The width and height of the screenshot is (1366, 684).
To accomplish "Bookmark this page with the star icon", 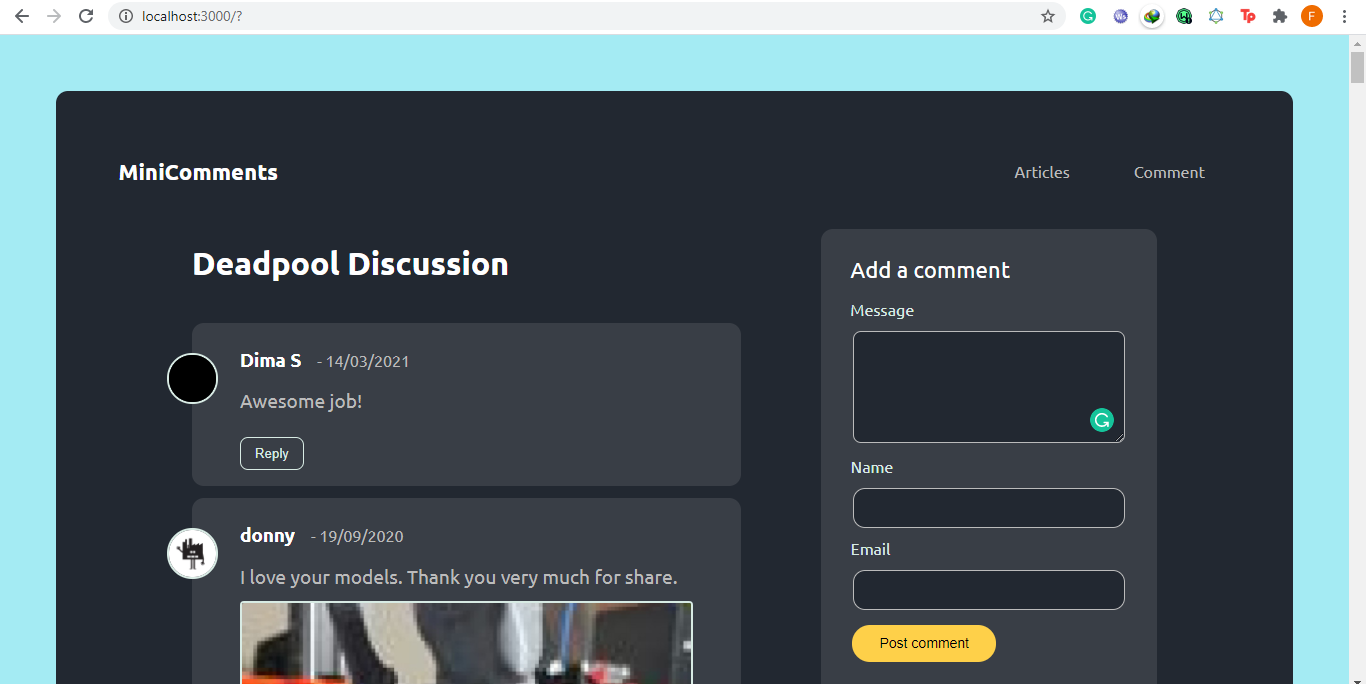I will tap(1048, 16).
